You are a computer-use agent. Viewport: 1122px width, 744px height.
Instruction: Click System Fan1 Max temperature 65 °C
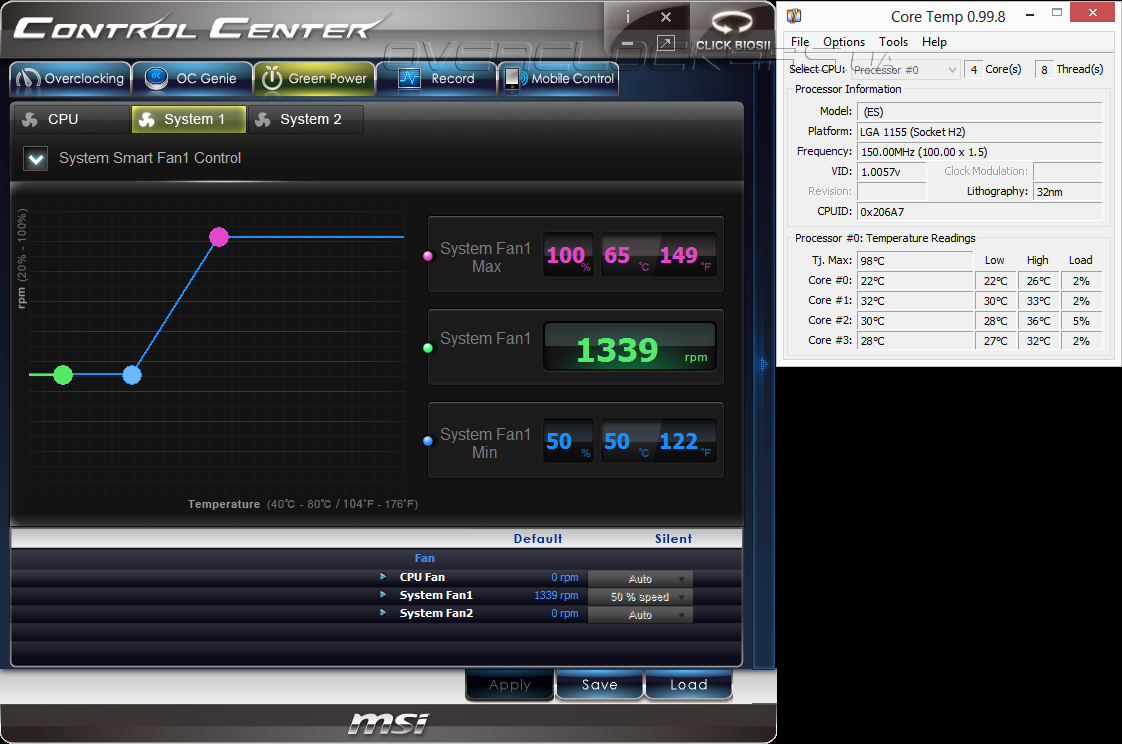[625, 255]
